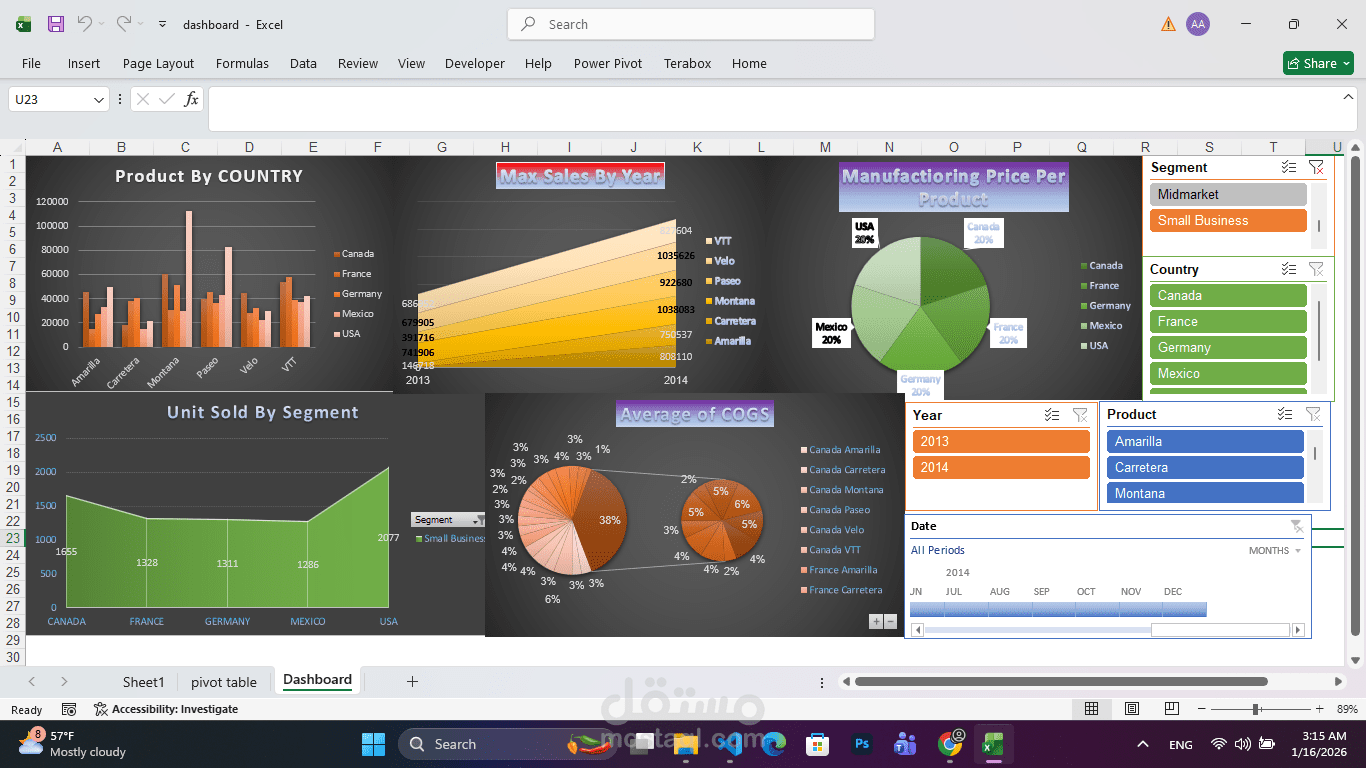Click the Share button
Image resolution: width=1366 pixels, height=768 pixels.
1318,63
